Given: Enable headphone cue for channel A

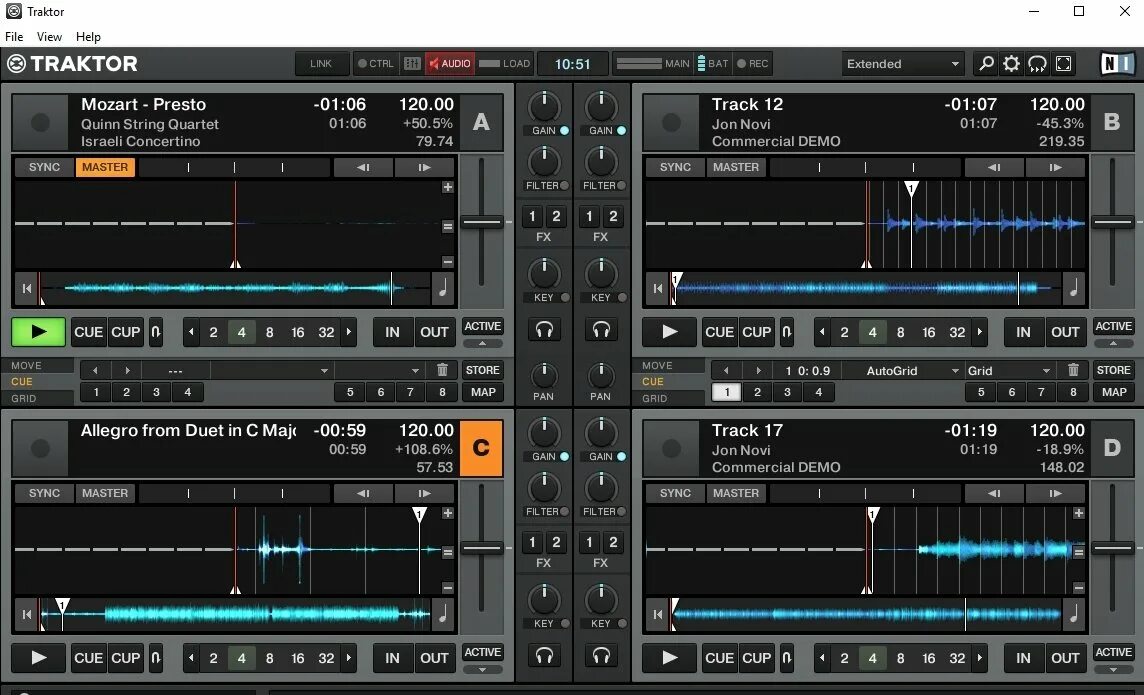Looking at the screenshot, I should click(x=544, y=330).
